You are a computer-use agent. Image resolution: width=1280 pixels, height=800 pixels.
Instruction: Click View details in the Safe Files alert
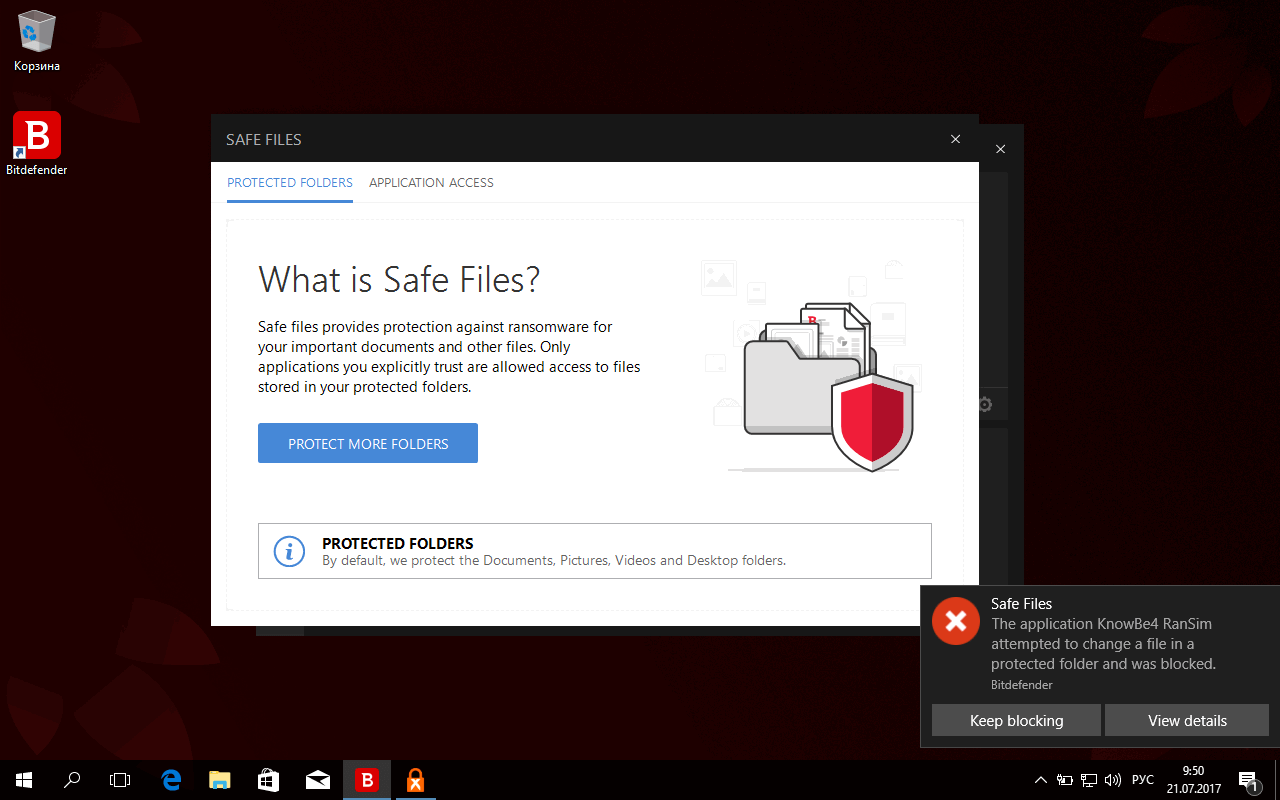click(x=1187, y=720)
